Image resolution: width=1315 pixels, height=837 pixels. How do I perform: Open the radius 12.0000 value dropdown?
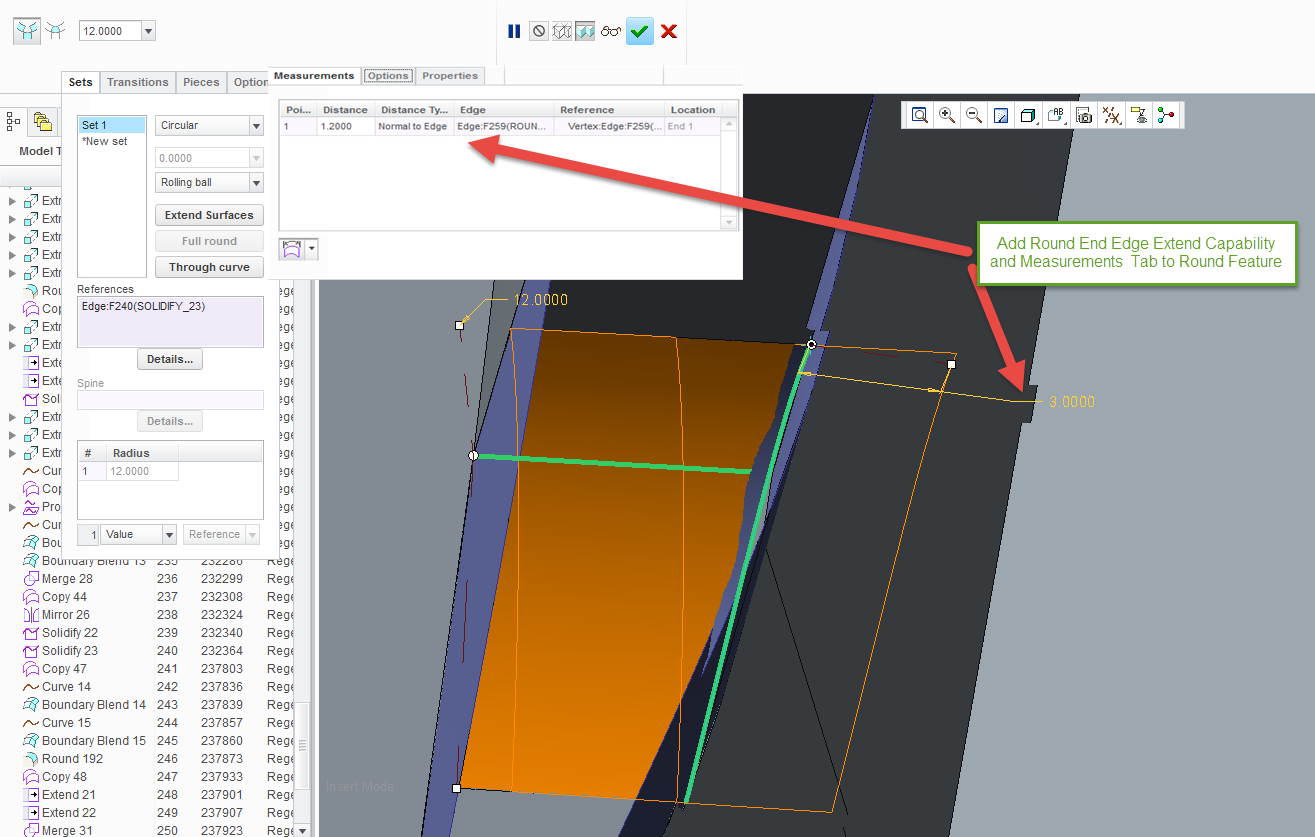point(149,31)
